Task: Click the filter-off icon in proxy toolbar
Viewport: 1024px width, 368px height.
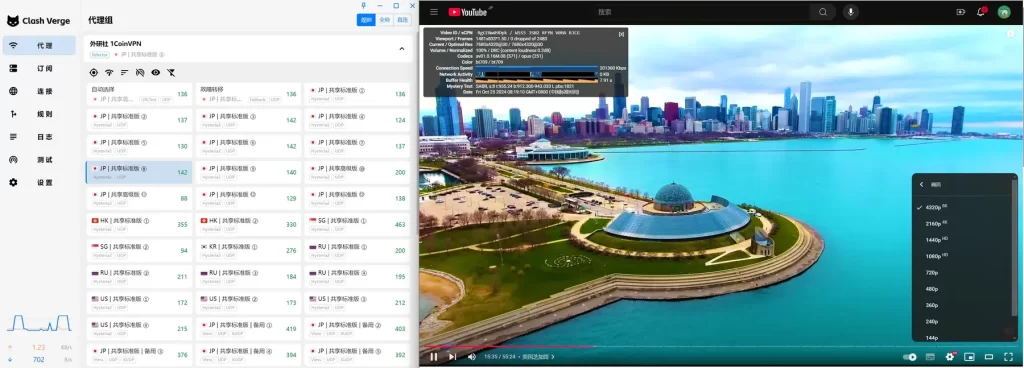Action: click(x=171, y=72)
